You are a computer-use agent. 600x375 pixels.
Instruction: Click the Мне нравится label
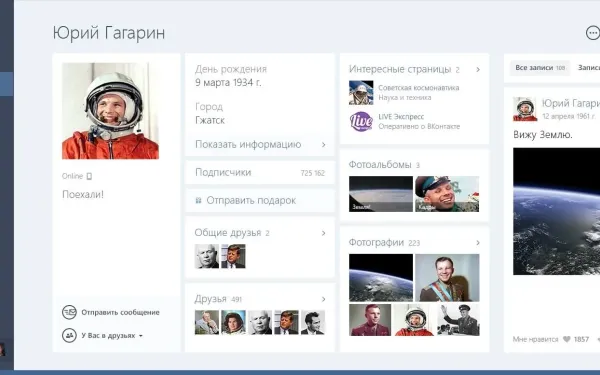(x=535, y=339)
